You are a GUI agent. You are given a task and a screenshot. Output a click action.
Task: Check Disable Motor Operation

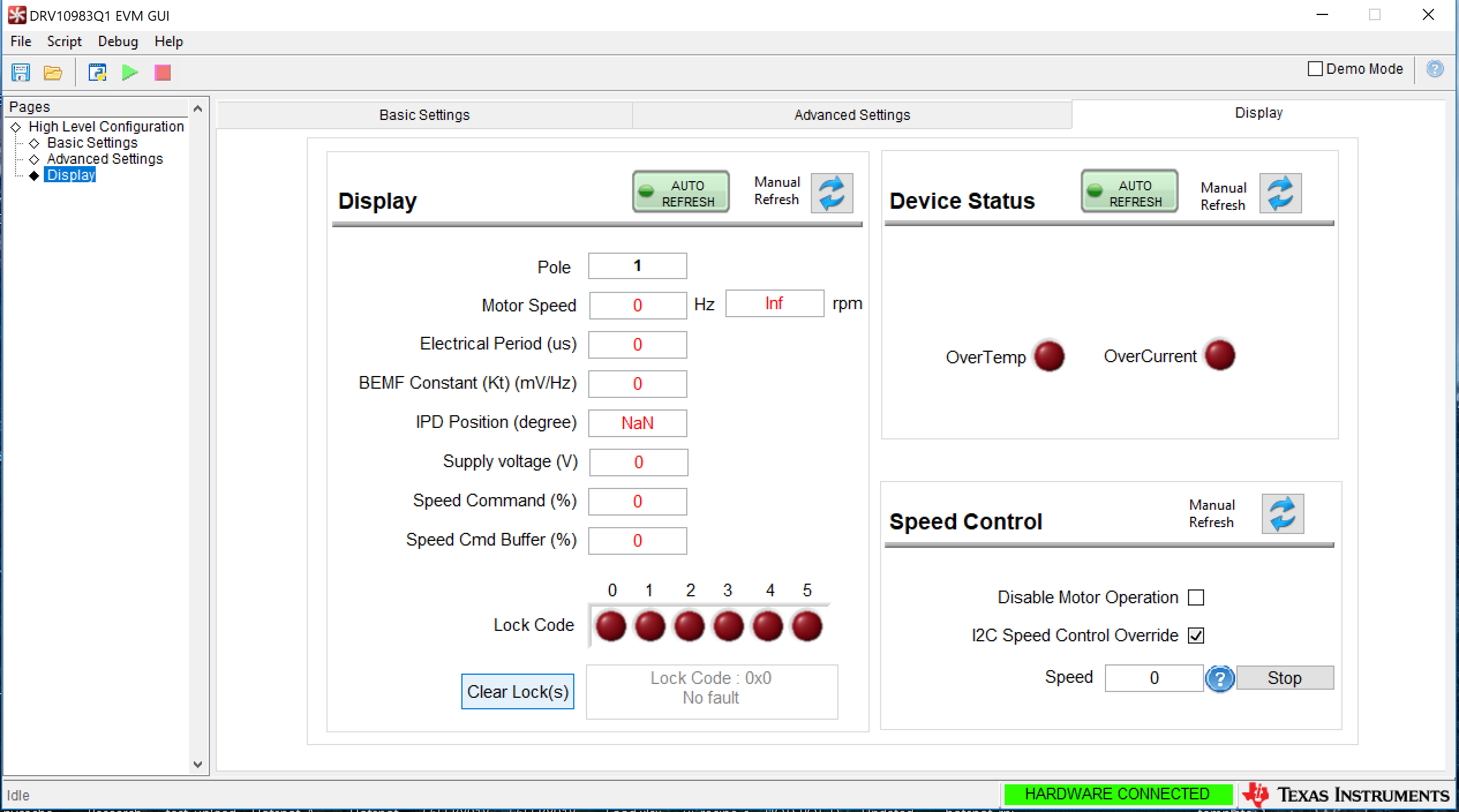1196,597
